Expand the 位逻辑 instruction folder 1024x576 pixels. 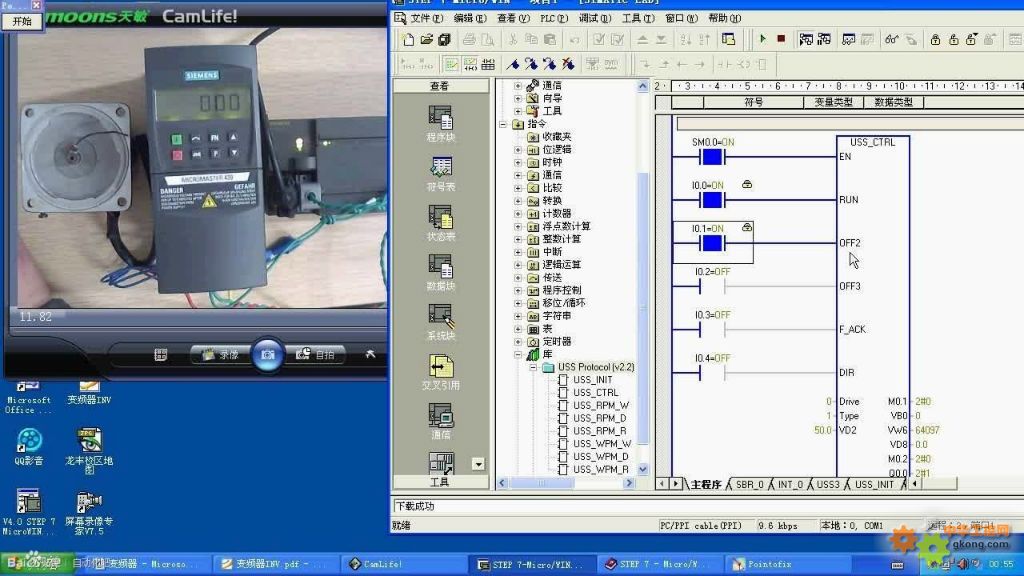(518, 150)
